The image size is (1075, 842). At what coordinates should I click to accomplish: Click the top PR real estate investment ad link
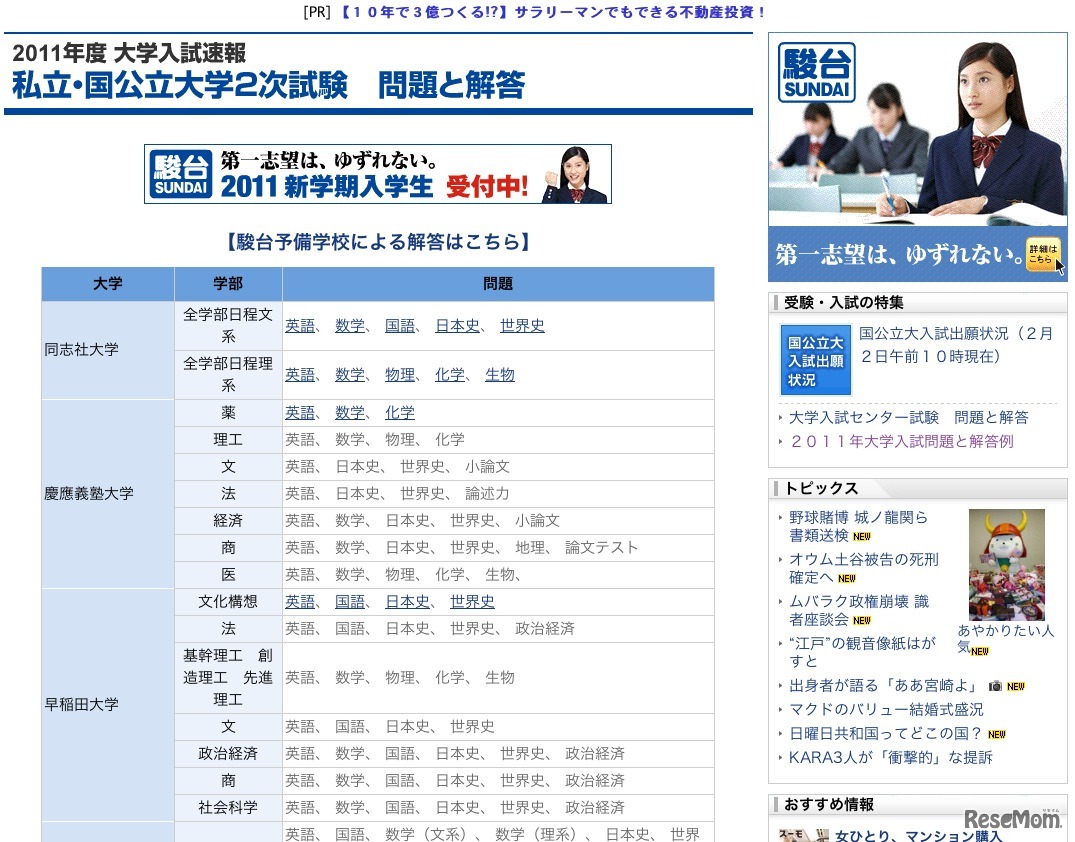tap(553, 12)
